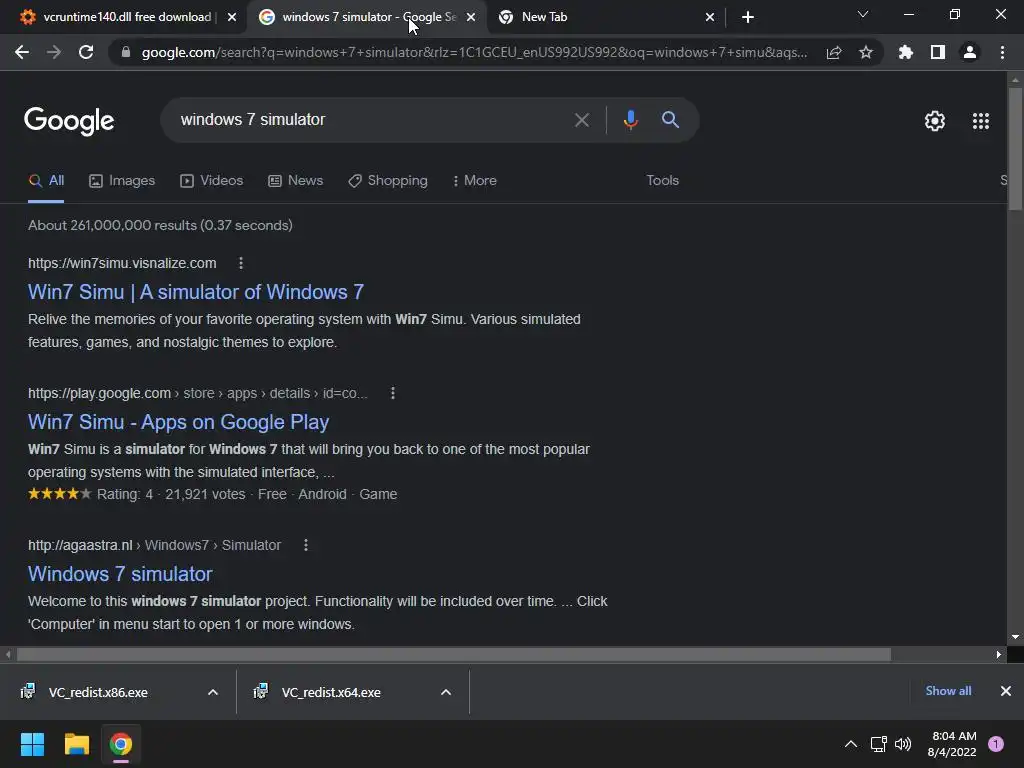1024x768 pixels.
Task: Click the horizontal scrollbar right arrow
Action: [999, 654]
